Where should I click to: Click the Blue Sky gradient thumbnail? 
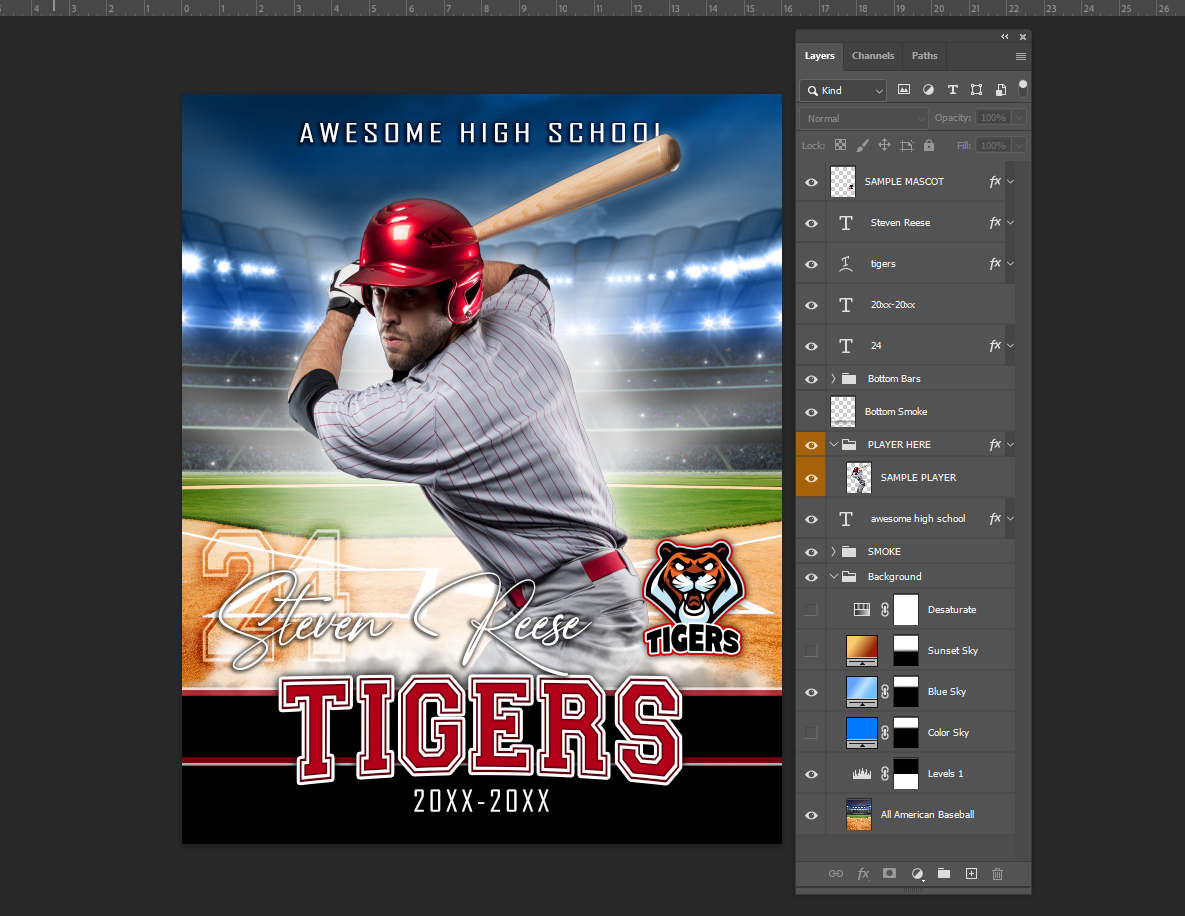pyautogui.click(x=862, y=692)
